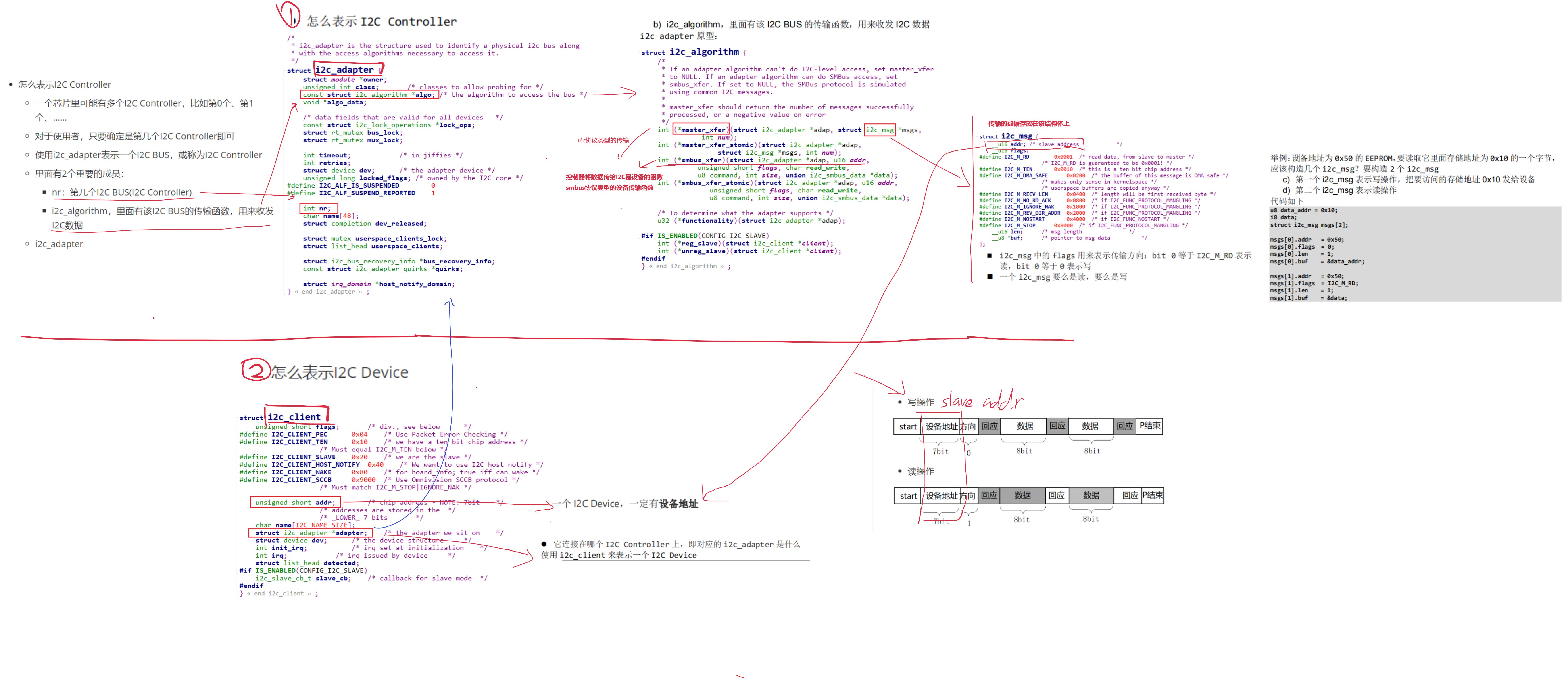This screenshot has height=679, width=1568.
Task: Click bullet "一个 i2c_msg 要么是读，要么是写"
Action: point(1063,277)
